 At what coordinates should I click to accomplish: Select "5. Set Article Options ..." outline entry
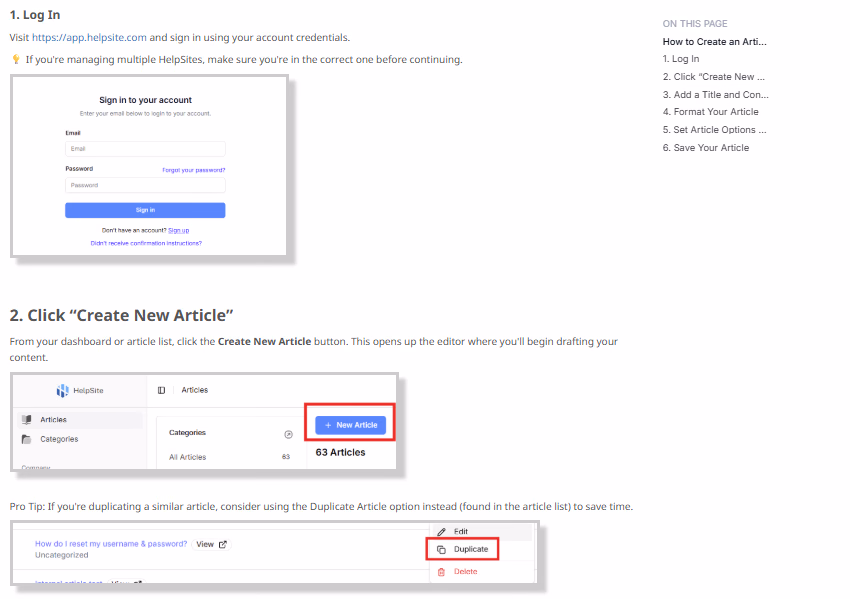(x=714, y=130)
